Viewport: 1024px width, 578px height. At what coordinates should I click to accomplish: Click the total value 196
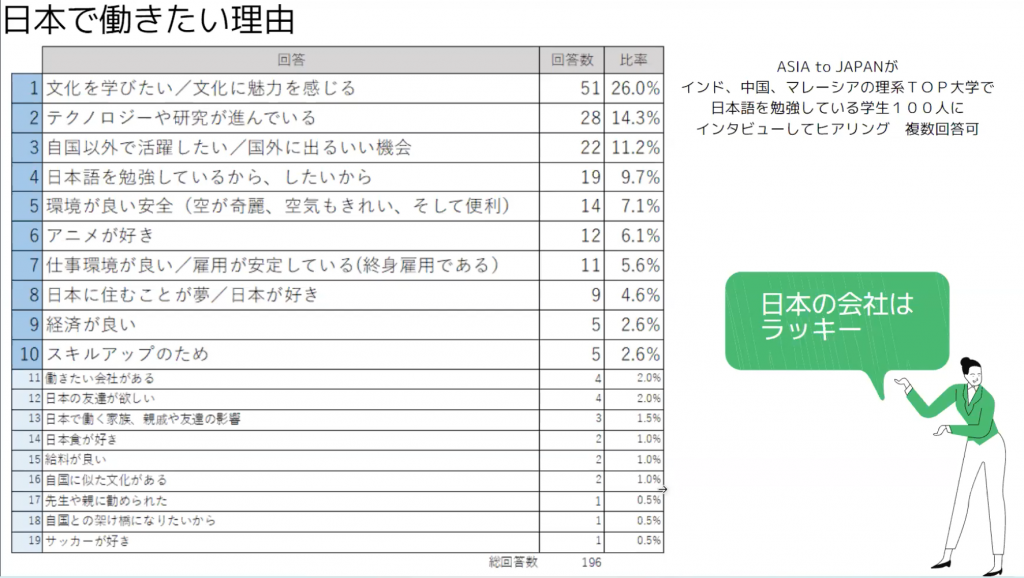click(x=592, y=562)
